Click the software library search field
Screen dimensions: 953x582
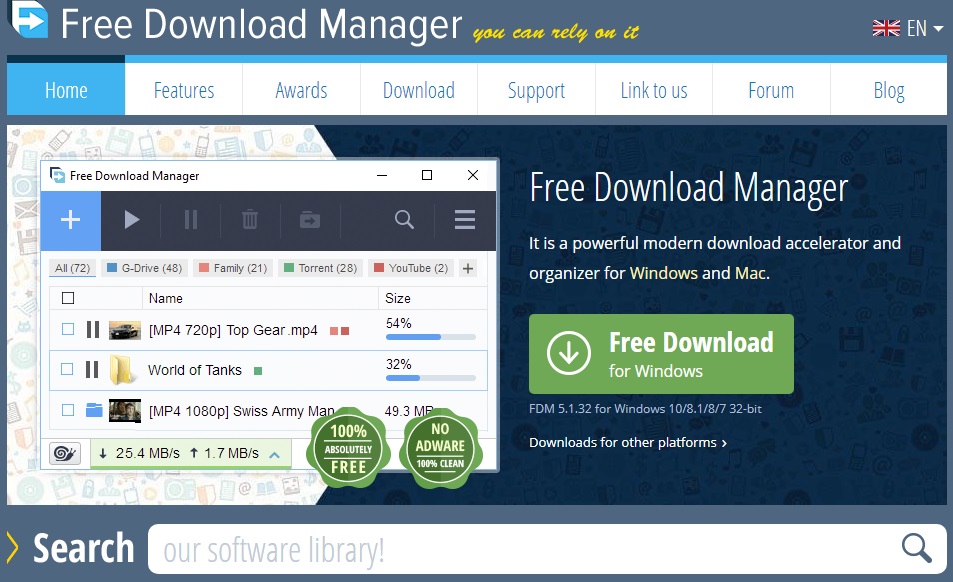tap(547, 549)
